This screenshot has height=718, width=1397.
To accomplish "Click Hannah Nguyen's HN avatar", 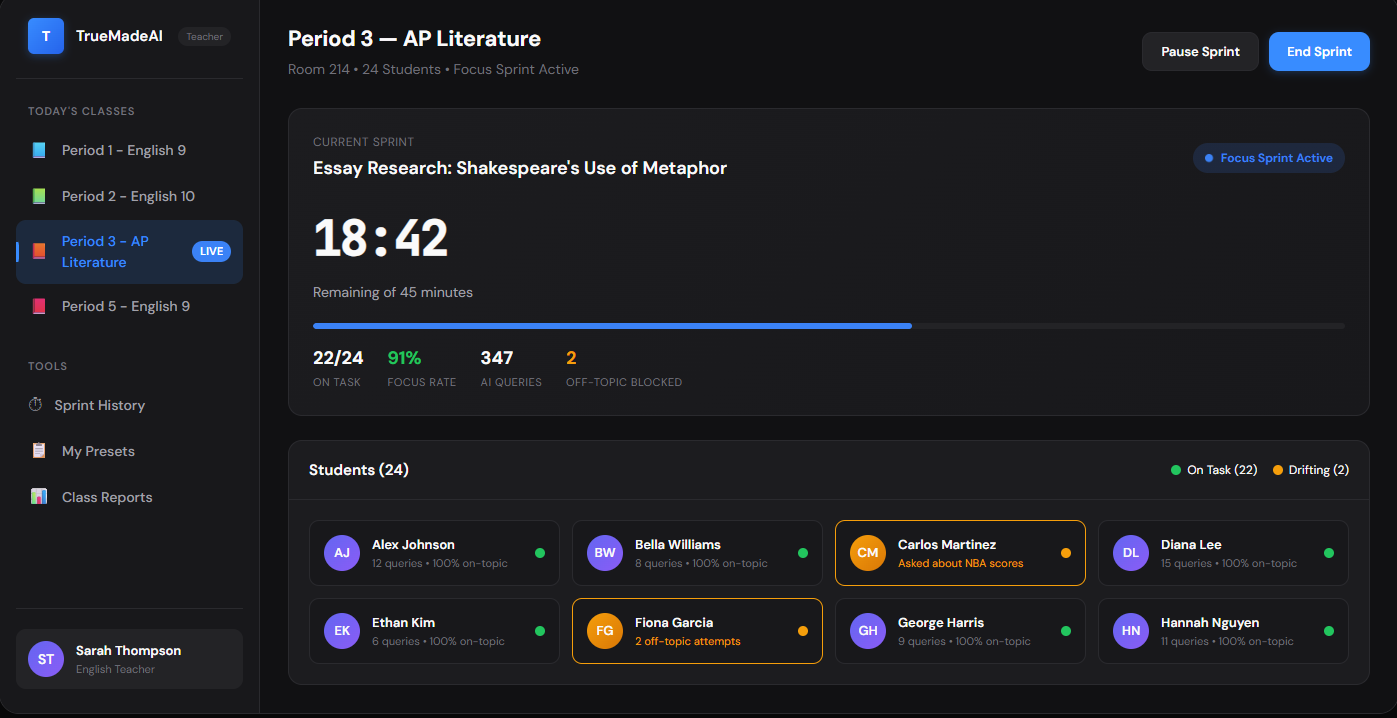I will [1131, 631].
